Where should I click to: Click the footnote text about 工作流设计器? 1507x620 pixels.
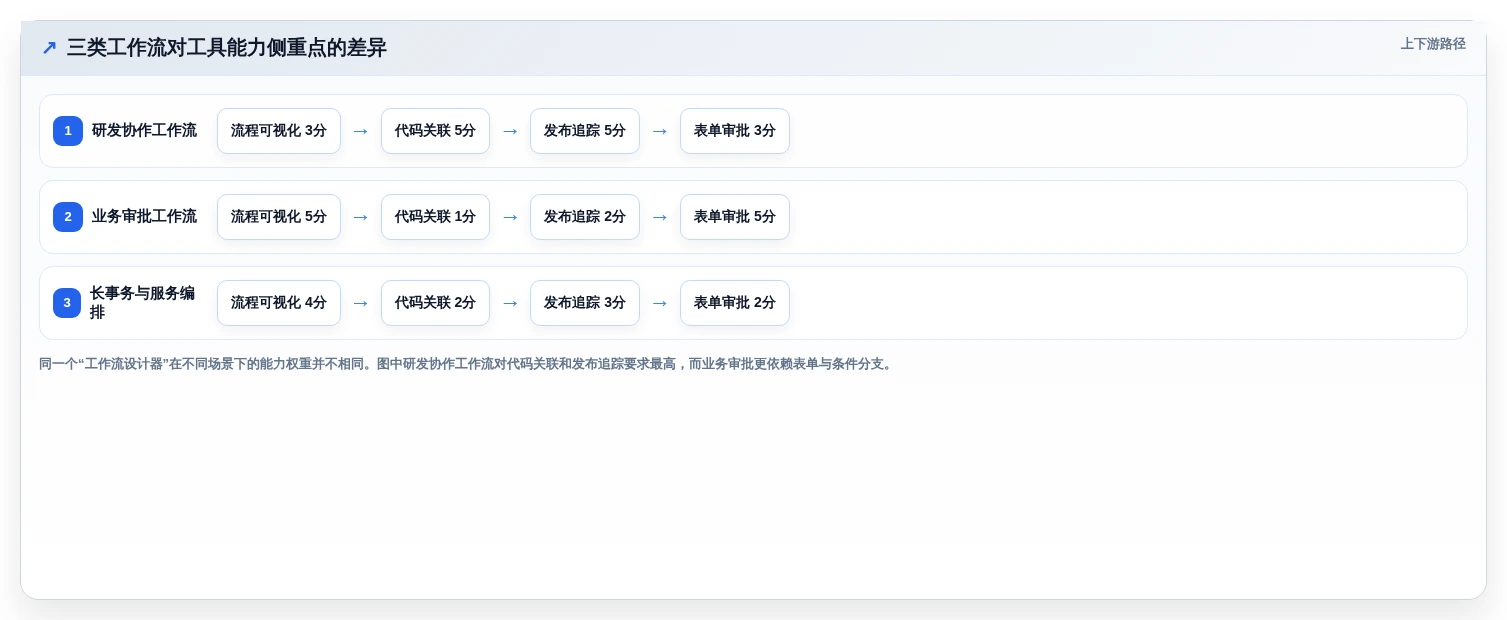coord(467,364)
